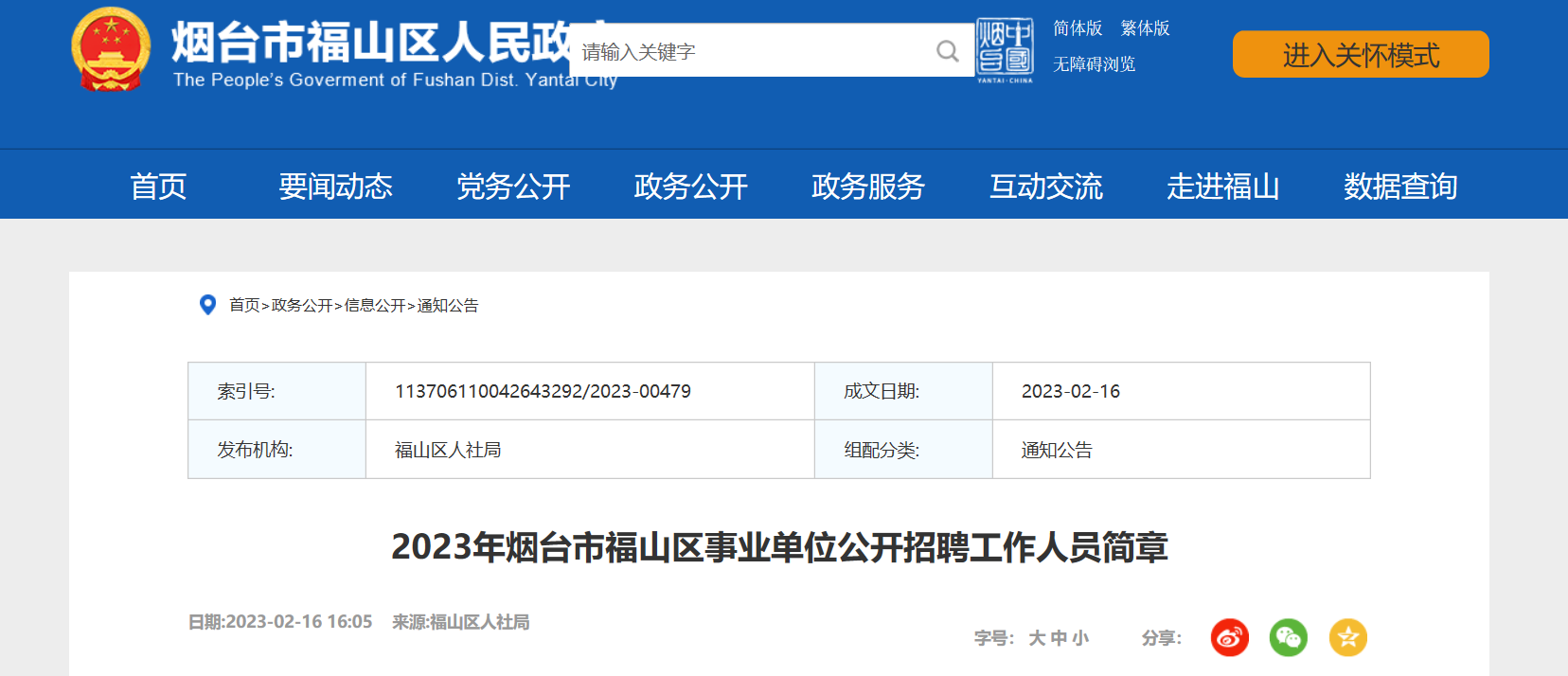Go to 信息公开 in breadcrumb
1568x676 pixels.
tap(375, 305)
